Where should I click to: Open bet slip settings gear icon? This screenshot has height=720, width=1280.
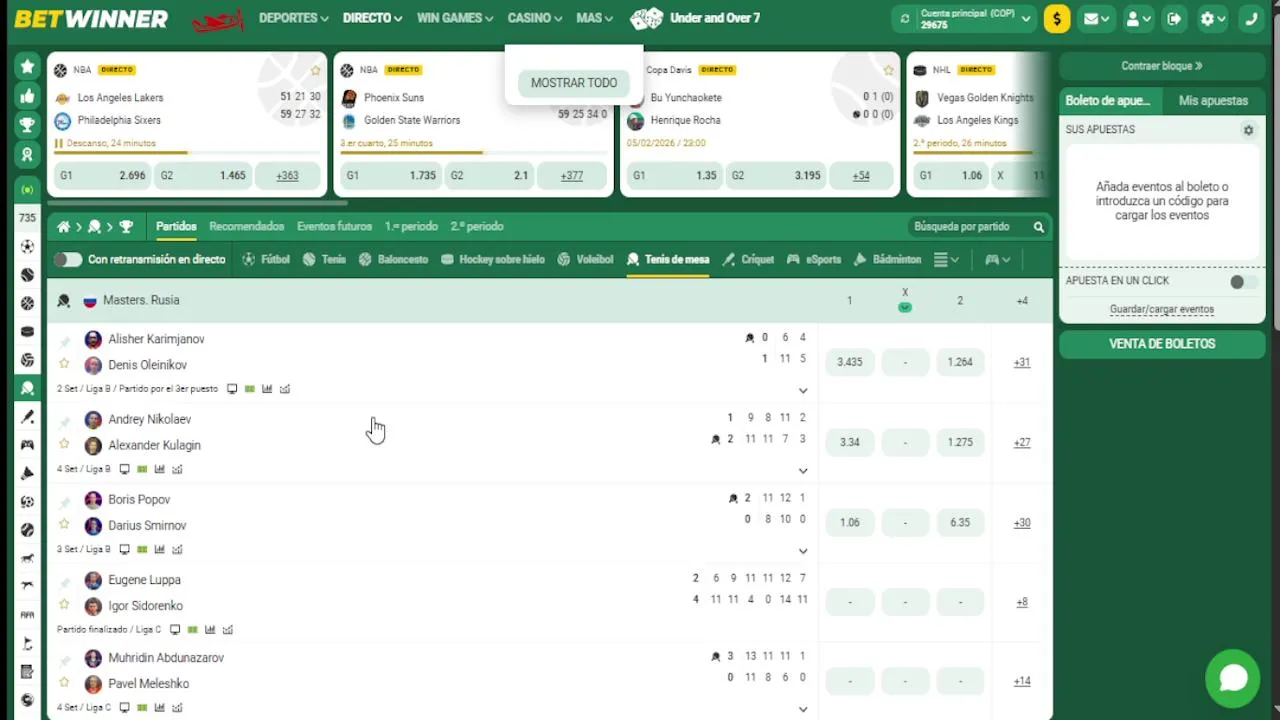[x=1248, y=130]
